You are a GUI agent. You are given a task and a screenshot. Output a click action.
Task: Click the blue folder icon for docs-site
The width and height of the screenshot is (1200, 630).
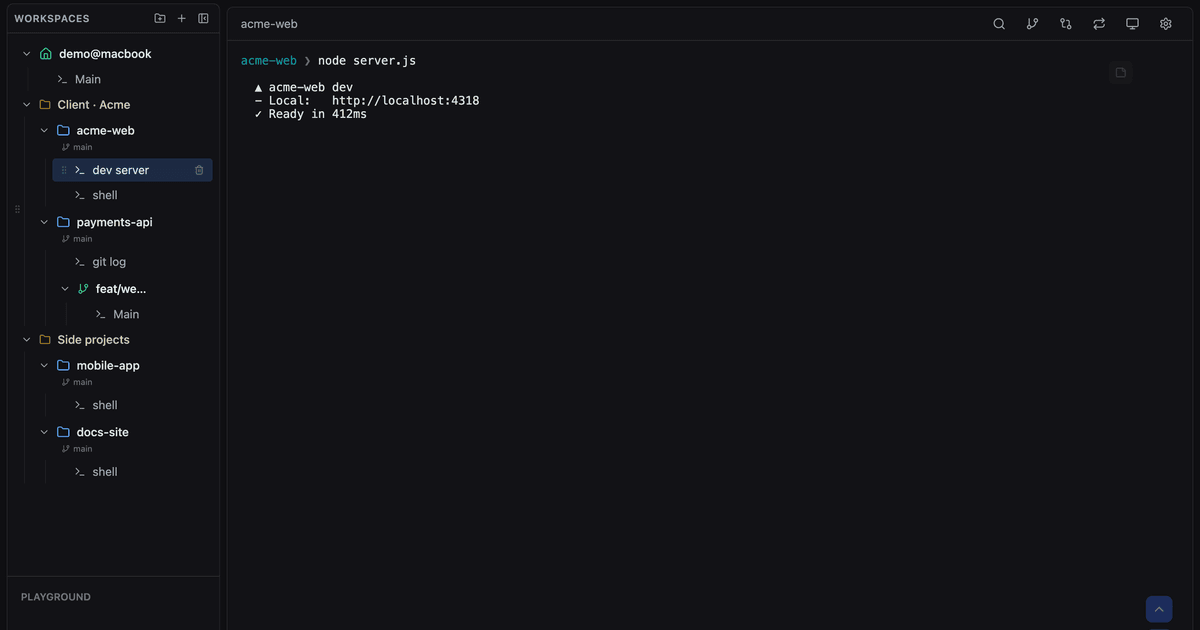[x=63, y=432]
